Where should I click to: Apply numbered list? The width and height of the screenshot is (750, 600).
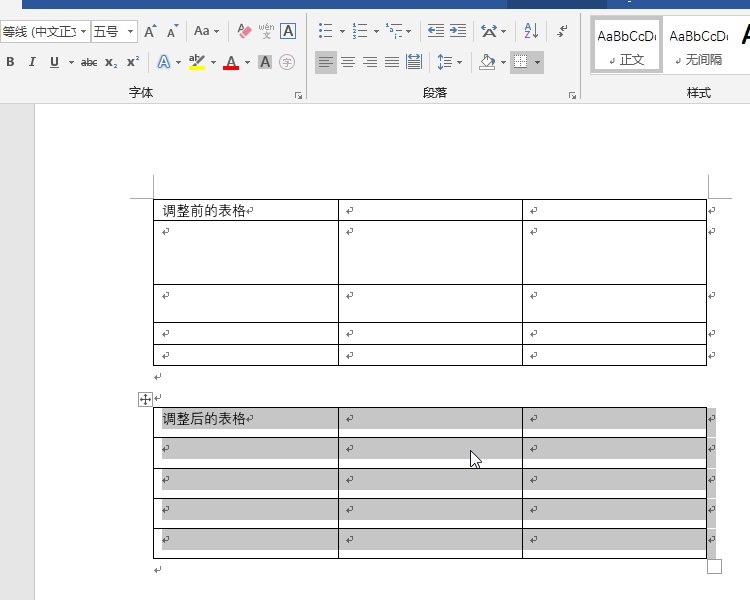pyautogui.click(x=360, y=32)
